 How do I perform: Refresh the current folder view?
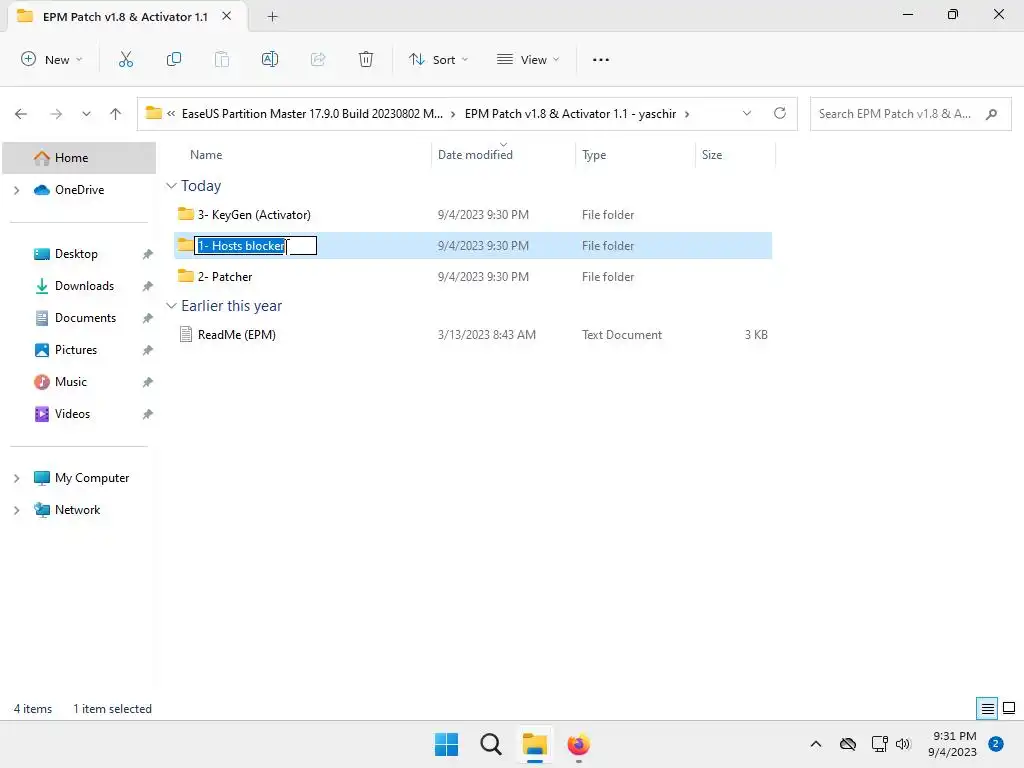(x=780, y=113)
